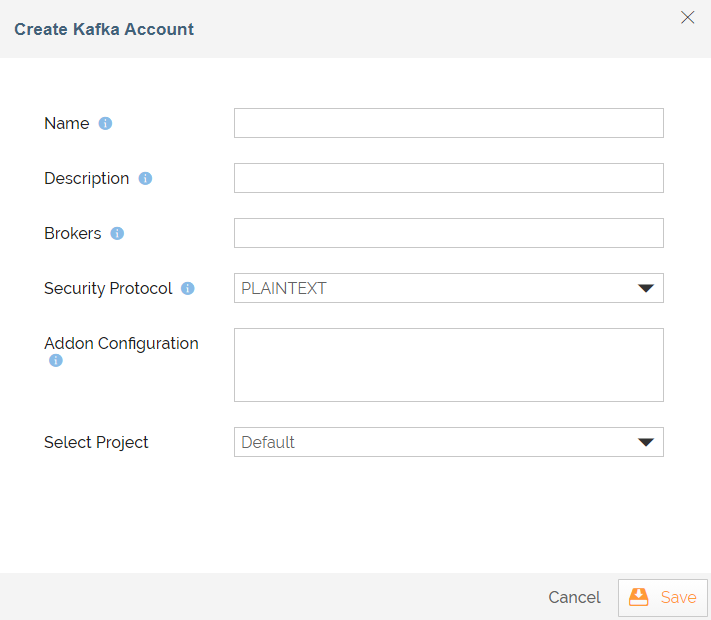
Task: Click the info icon beside Description
Action: click(145, 179)
